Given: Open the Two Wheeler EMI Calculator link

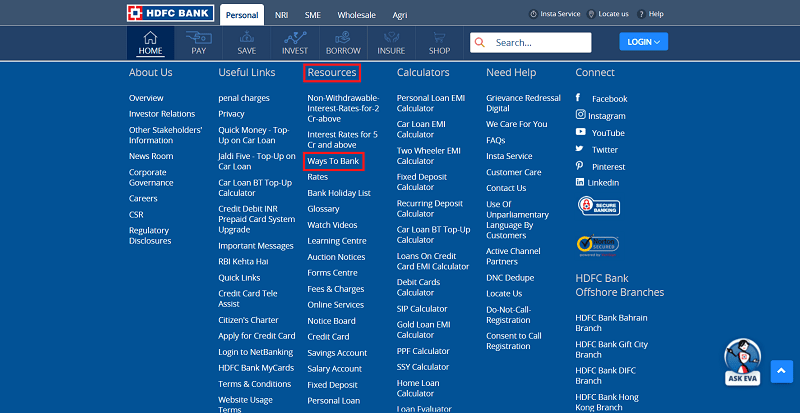Looking at the screenshot, I should (x=429, y=156).
